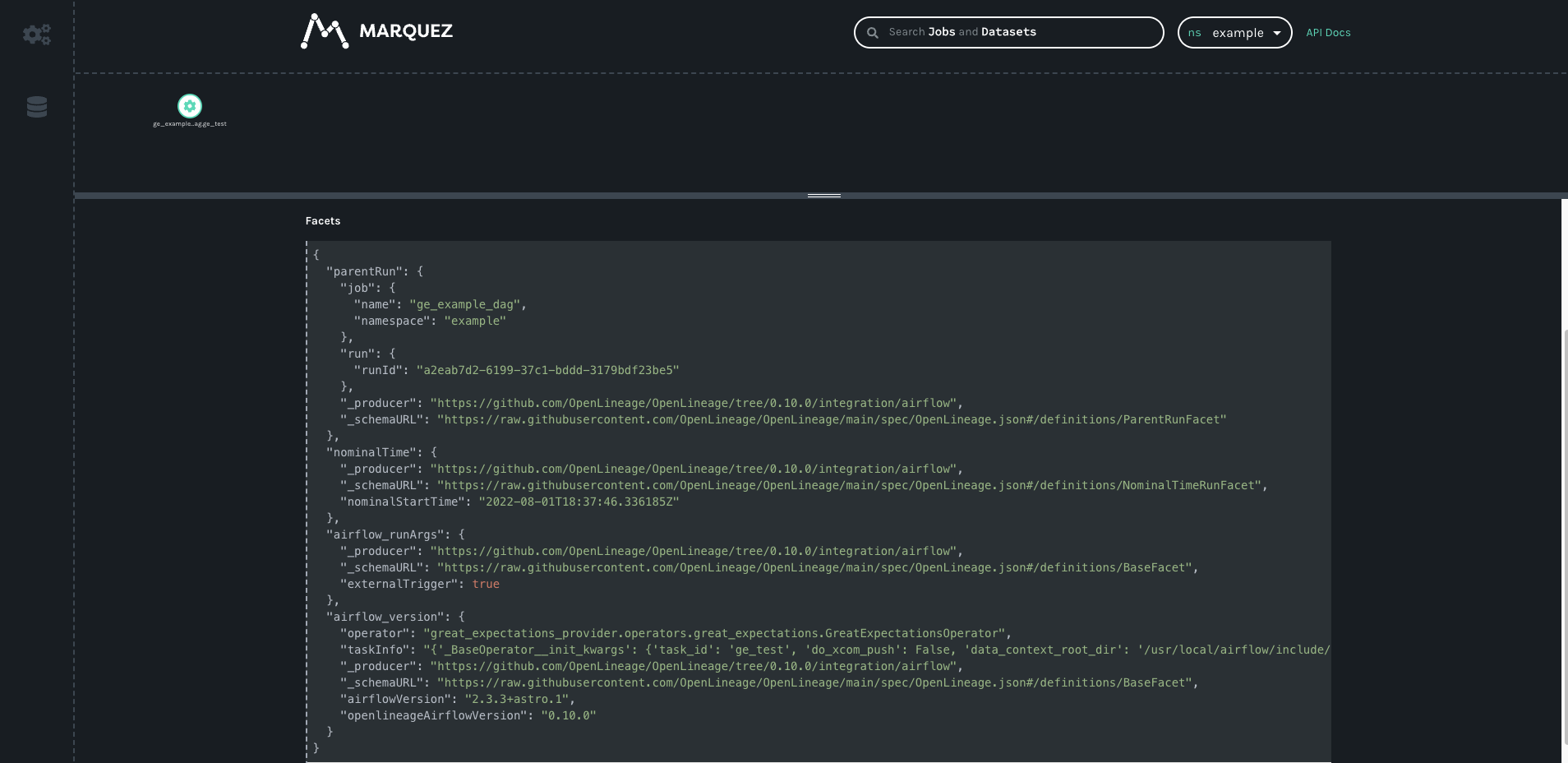Open the API Docs link

pyautogui.click(x=1328, y=33)
